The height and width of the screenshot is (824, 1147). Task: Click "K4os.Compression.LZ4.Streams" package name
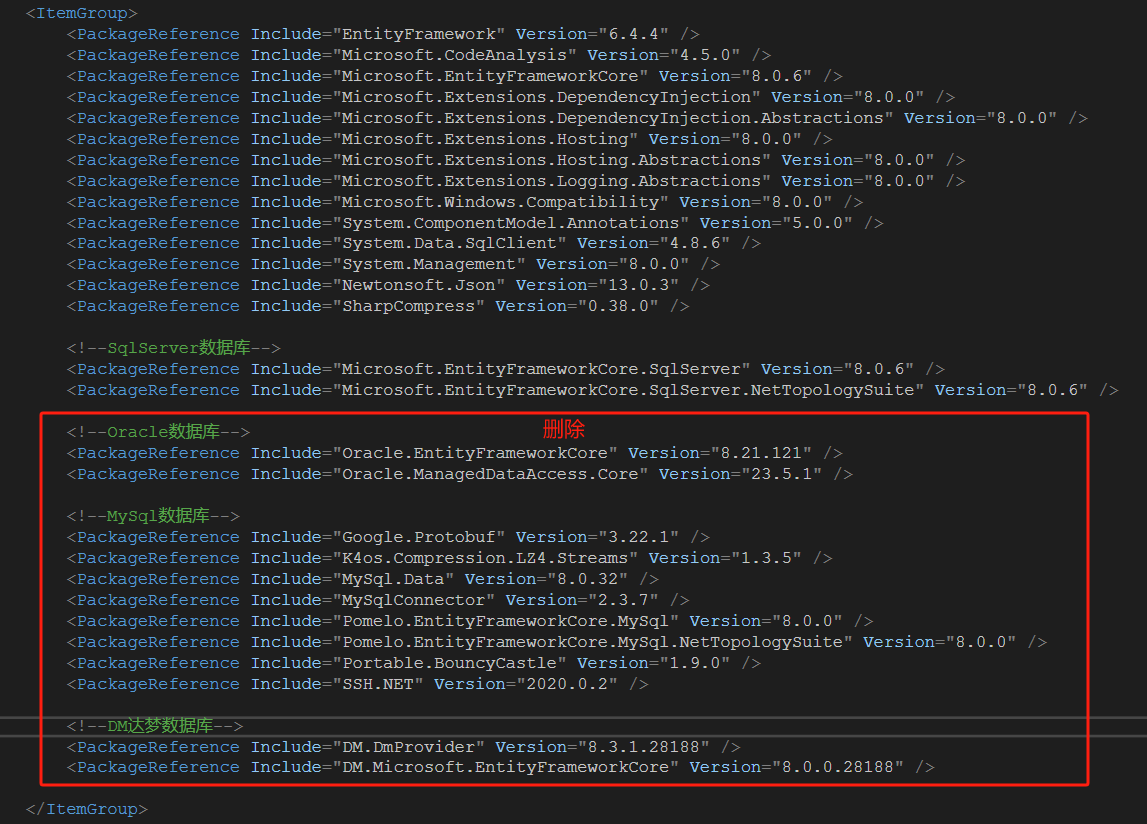[485, 558]
